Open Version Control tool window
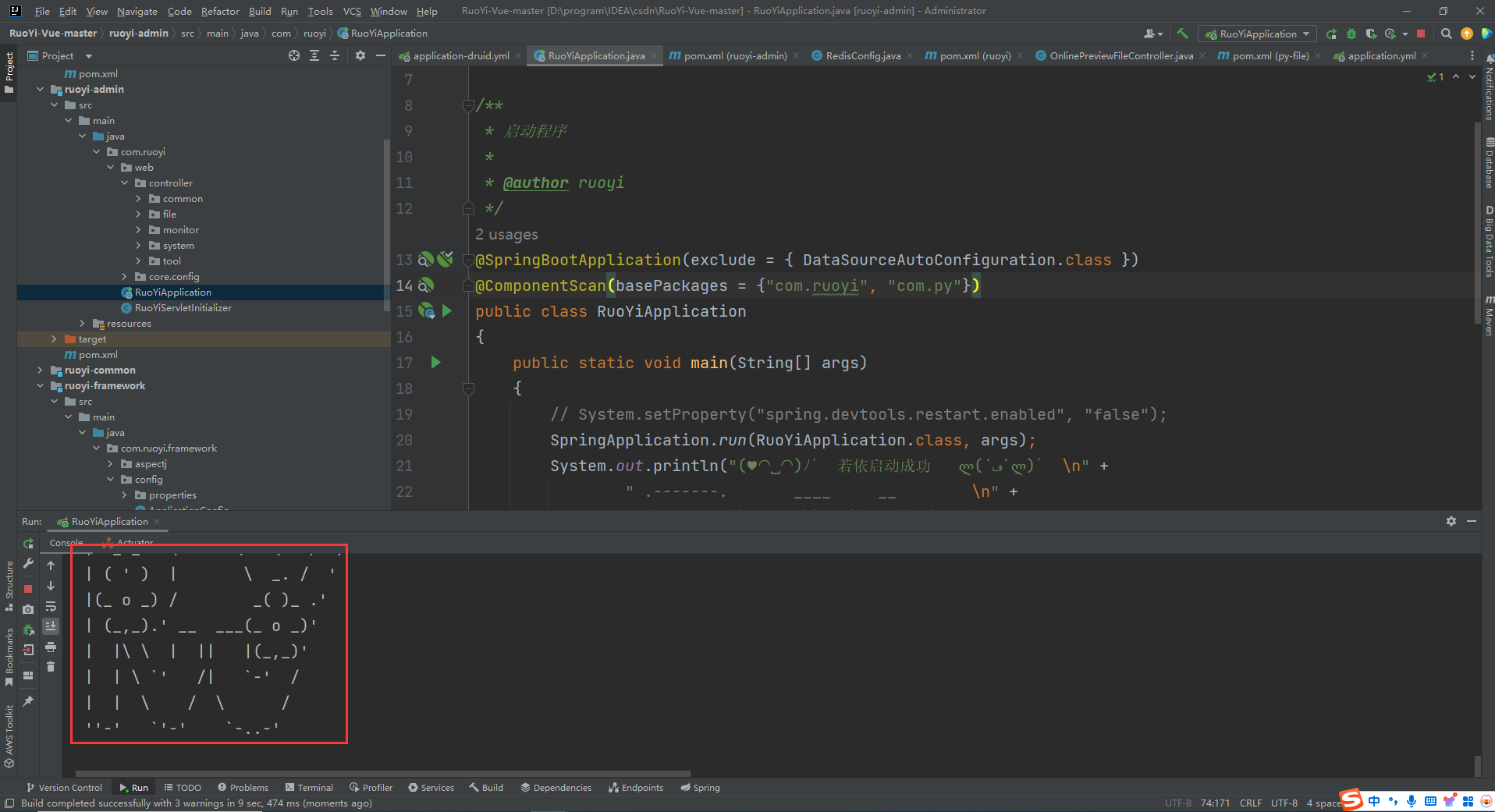The width and height of the screenshot is (1495, 812). click(64, 787)
